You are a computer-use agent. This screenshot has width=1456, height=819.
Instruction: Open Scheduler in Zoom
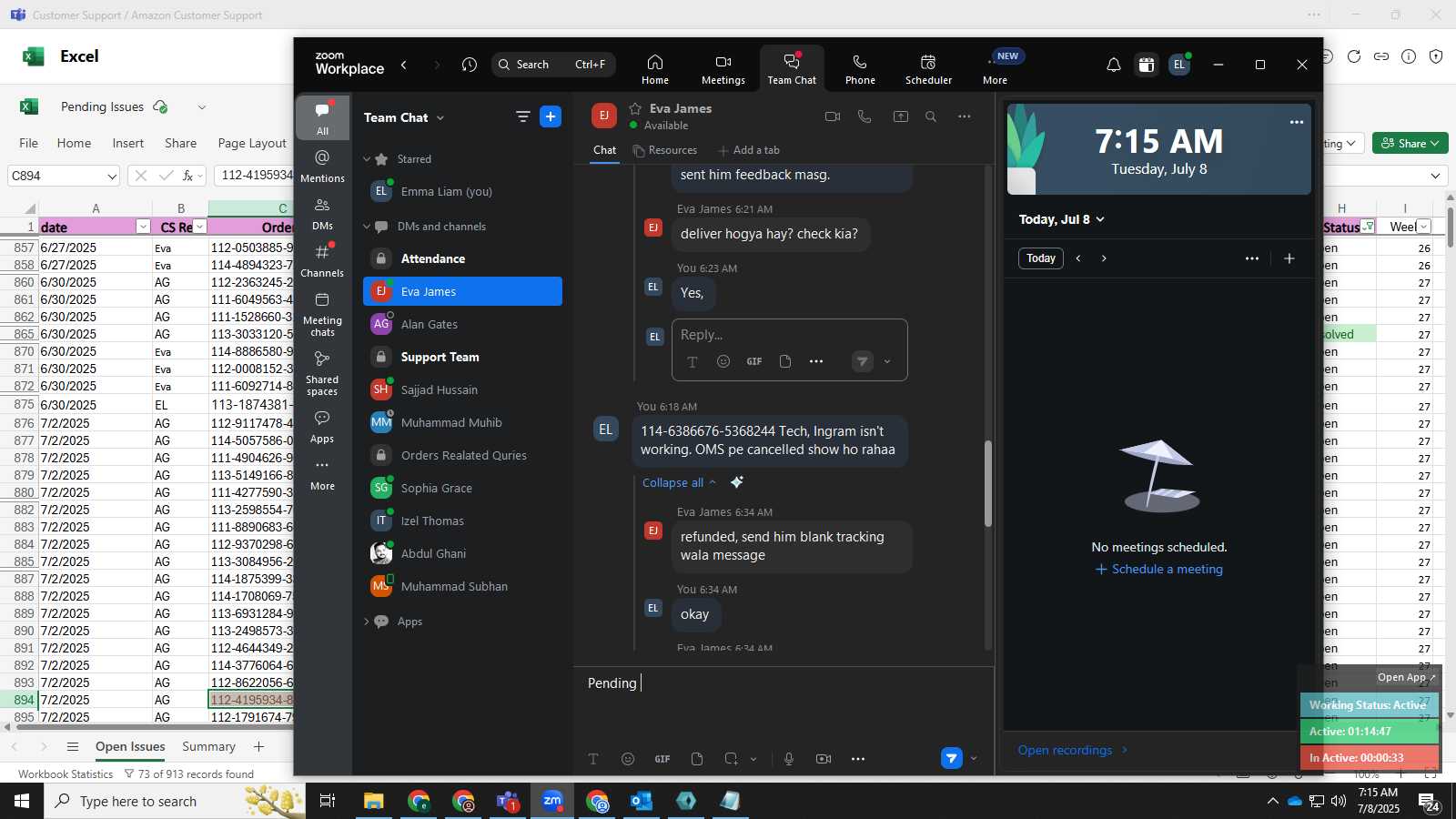928,69
